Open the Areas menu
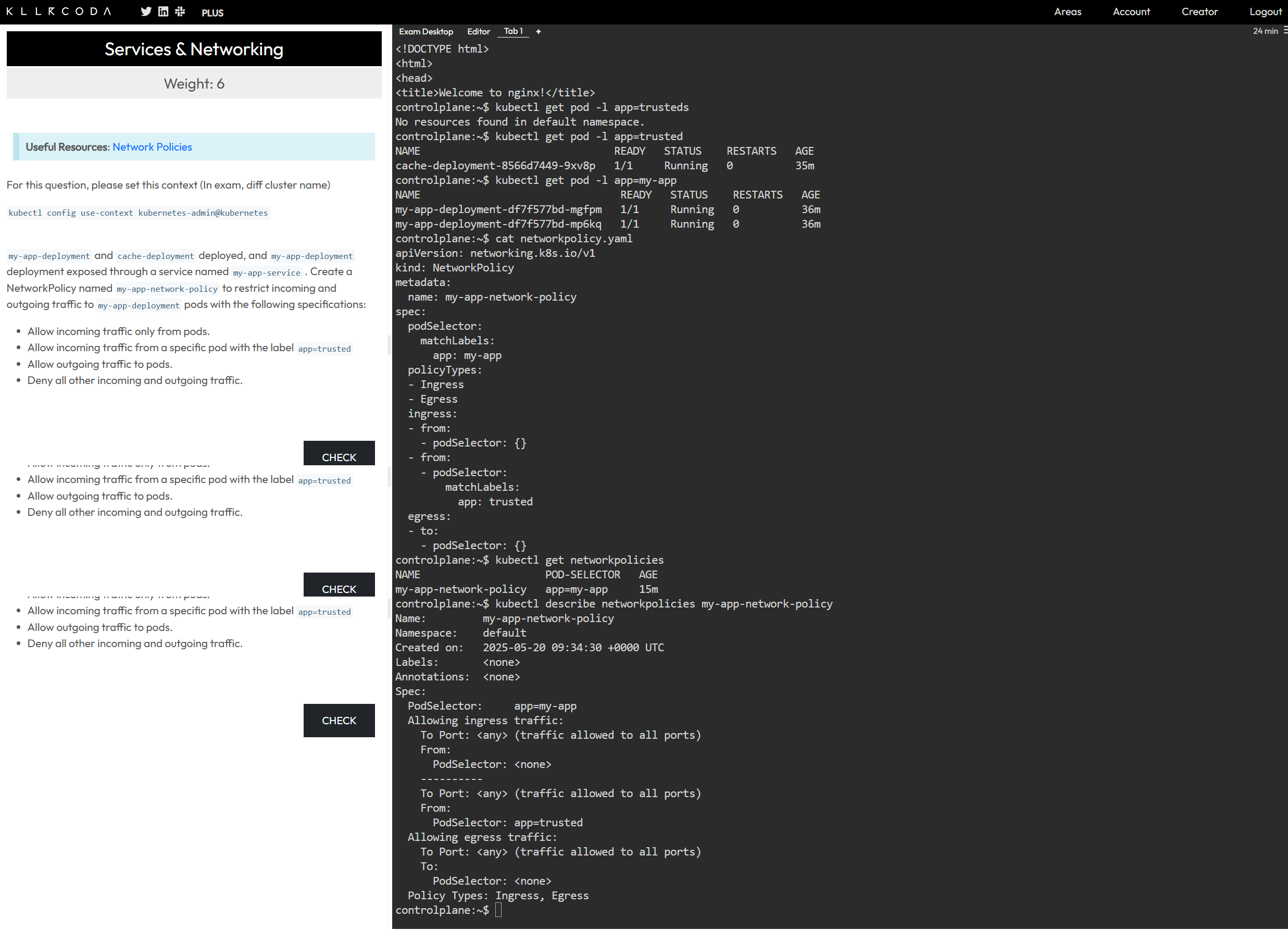Screen dimensions: 1288x930 click(x=1067, y=12)
